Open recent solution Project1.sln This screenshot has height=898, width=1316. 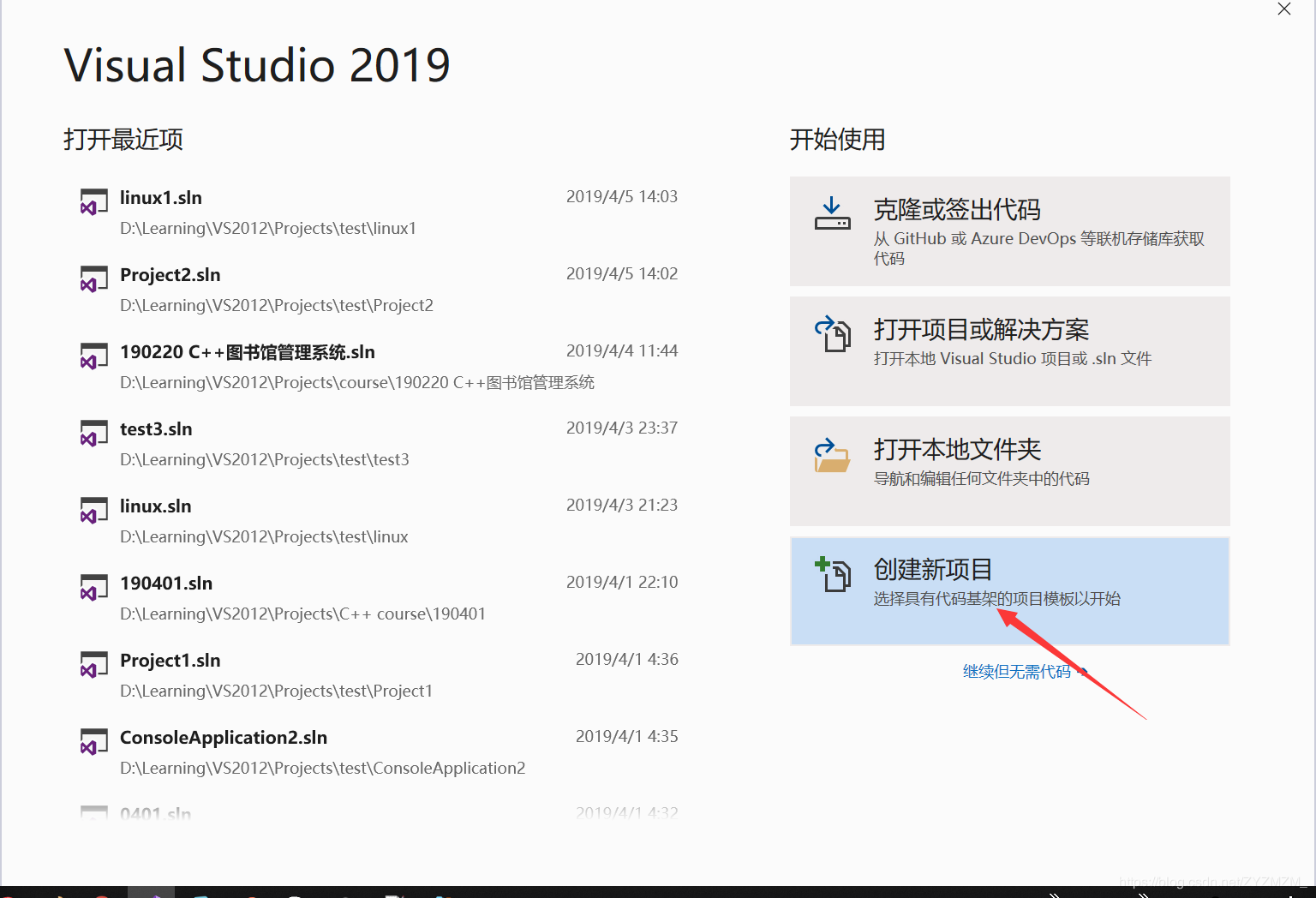pyautogui.click(x=380, y=675)
